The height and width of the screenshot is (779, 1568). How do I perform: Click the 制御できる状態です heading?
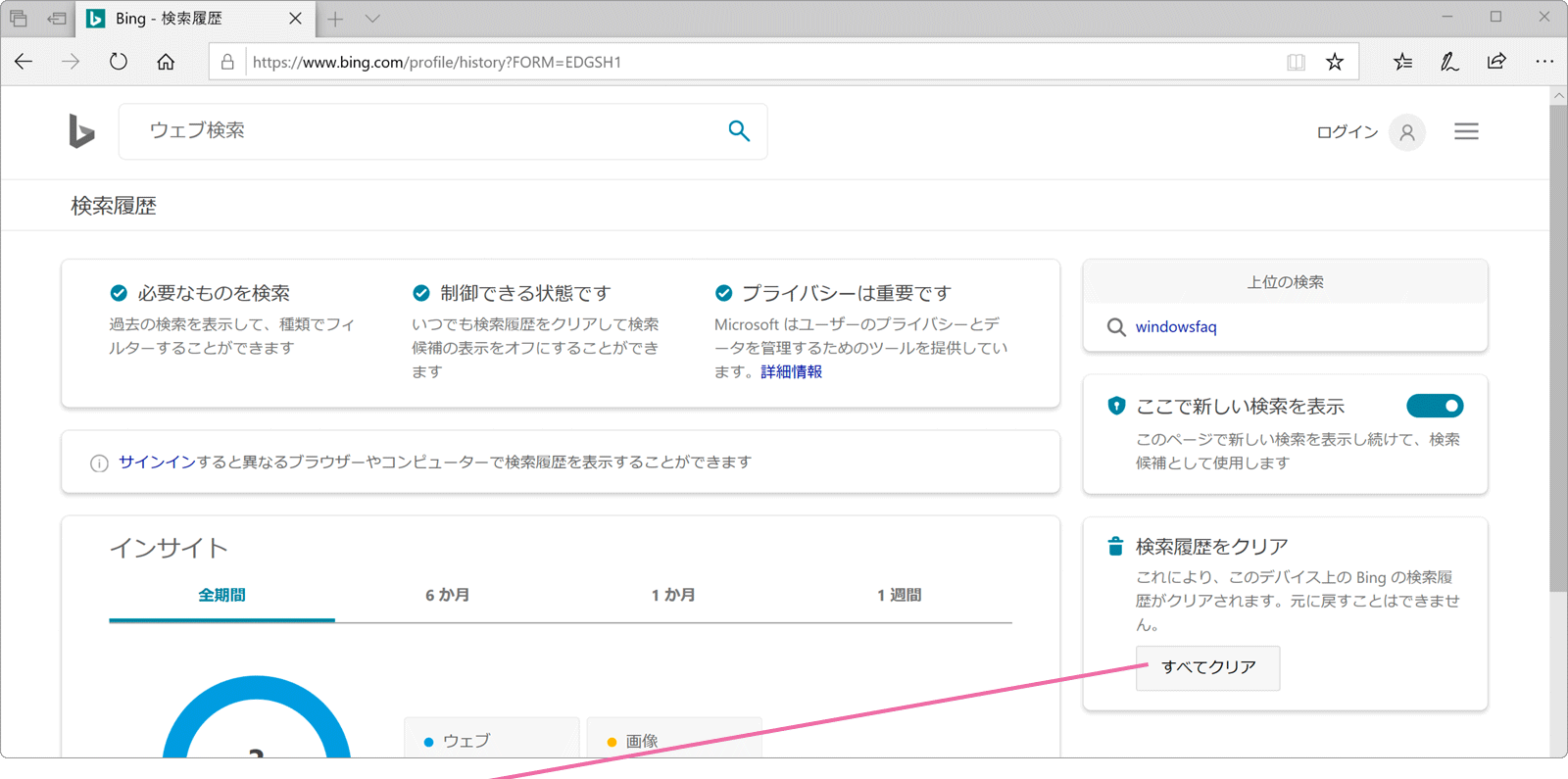tap(525, 293)
